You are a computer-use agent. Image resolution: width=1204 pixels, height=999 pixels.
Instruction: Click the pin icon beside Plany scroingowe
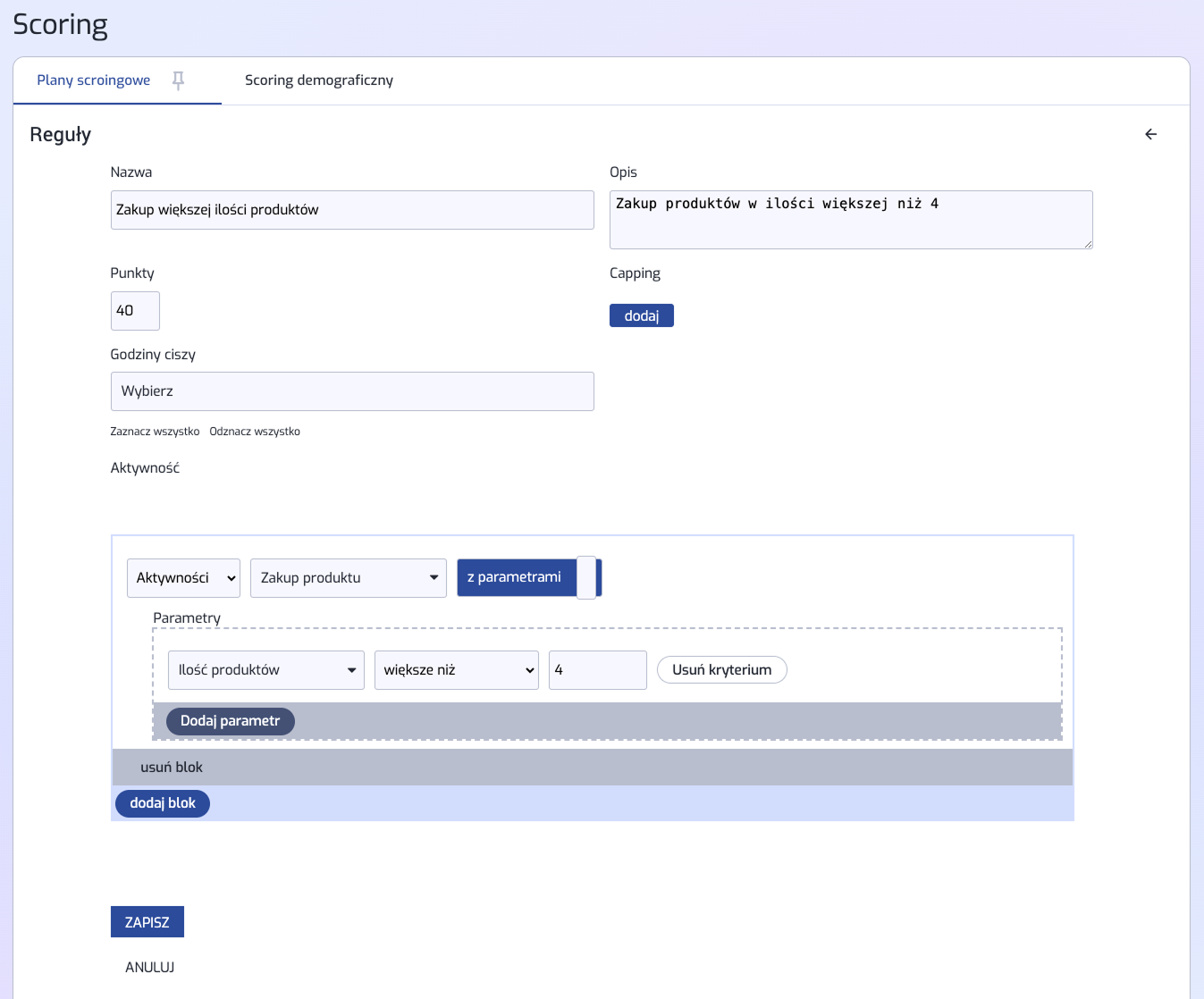(178, 80)
